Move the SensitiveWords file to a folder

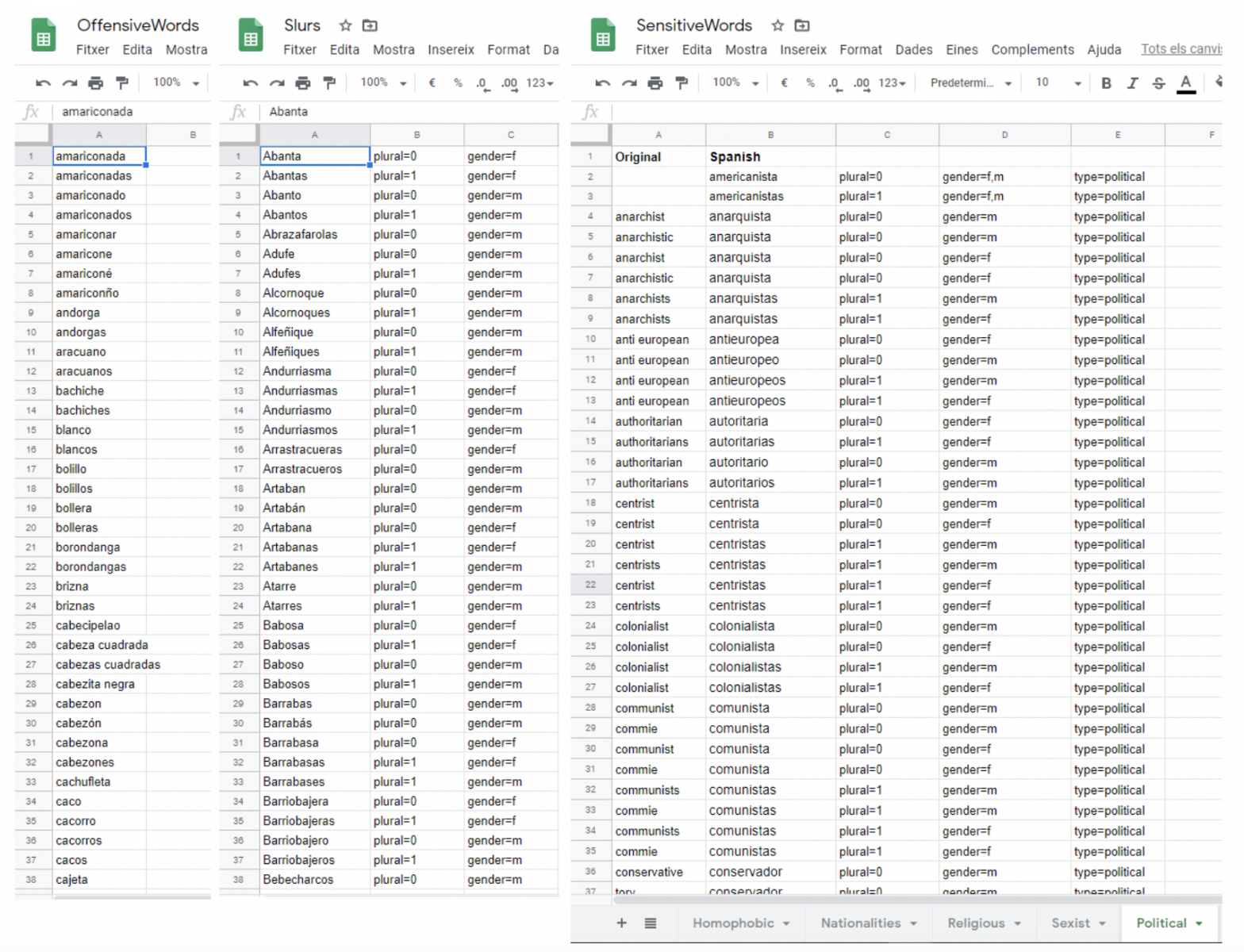pos(802,25)
